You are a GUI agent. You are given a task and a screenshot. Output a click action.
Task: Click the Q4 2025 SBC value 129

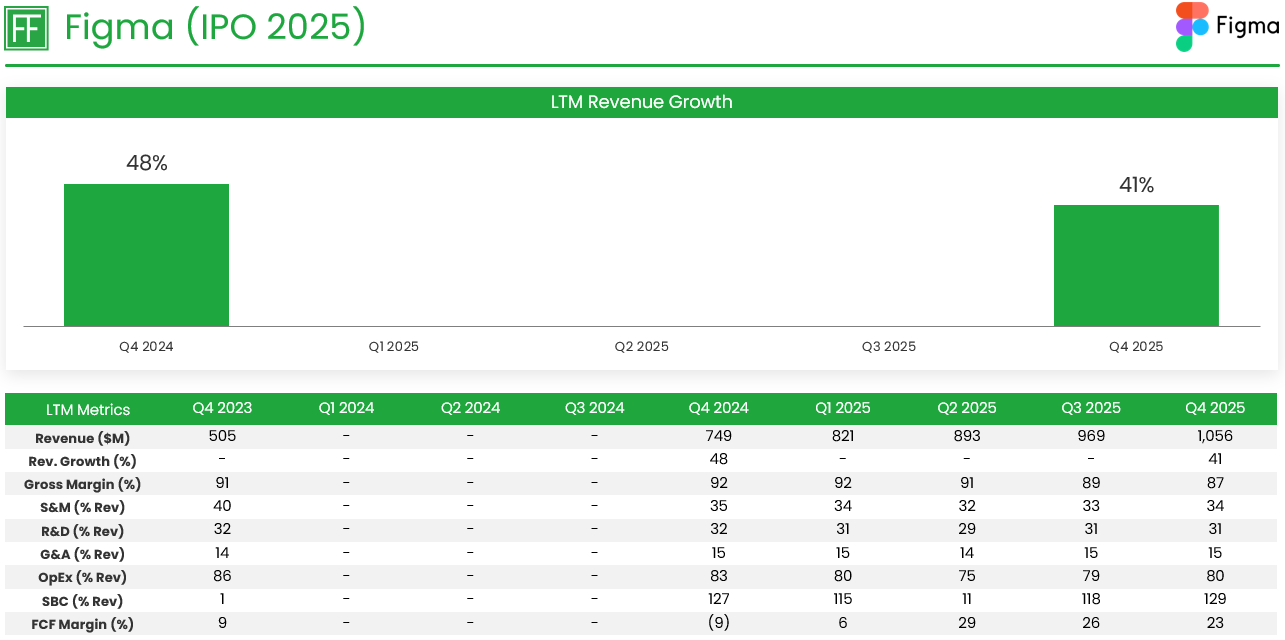(1215, 599)
